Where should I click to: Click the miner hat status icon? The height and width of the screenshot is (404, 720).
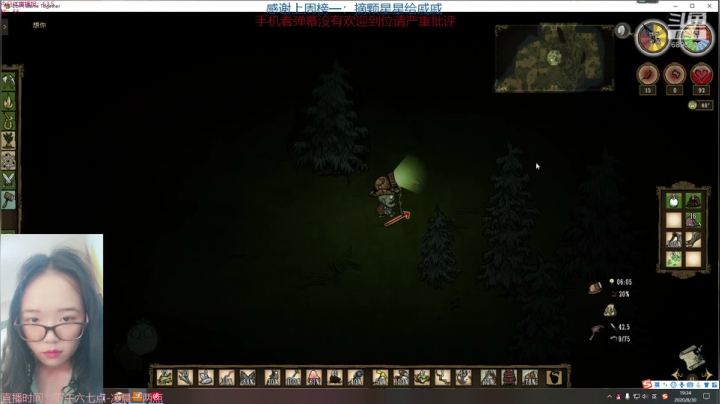coord(595,288)
